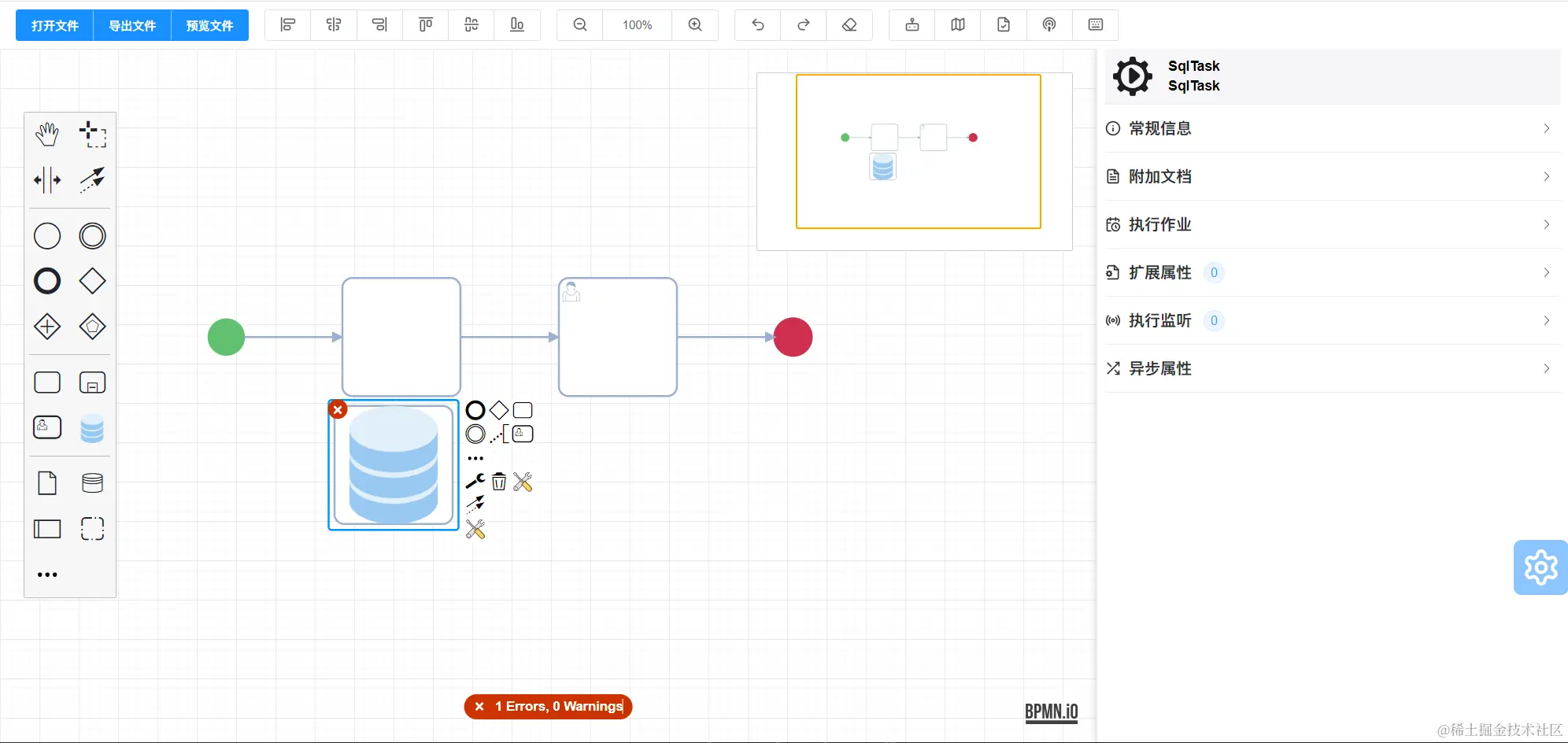Select the green start event on canvas
Screen dimensions: 1568x743
[227, 337]
